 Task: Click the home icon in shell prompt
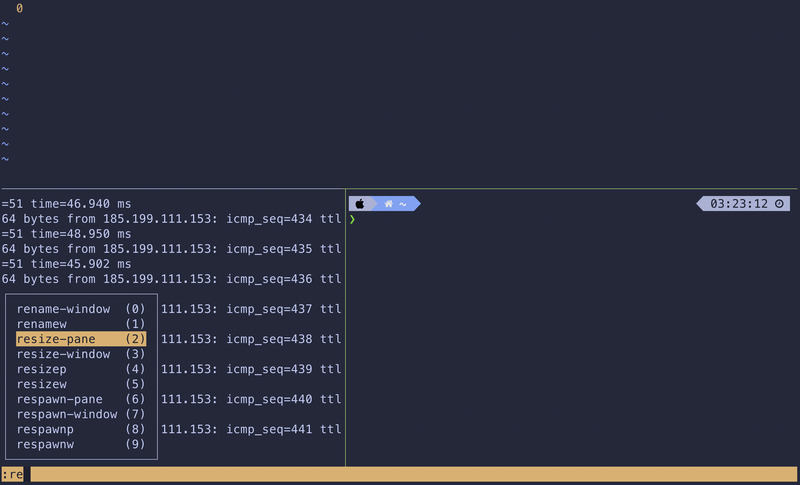click(389, 204)
